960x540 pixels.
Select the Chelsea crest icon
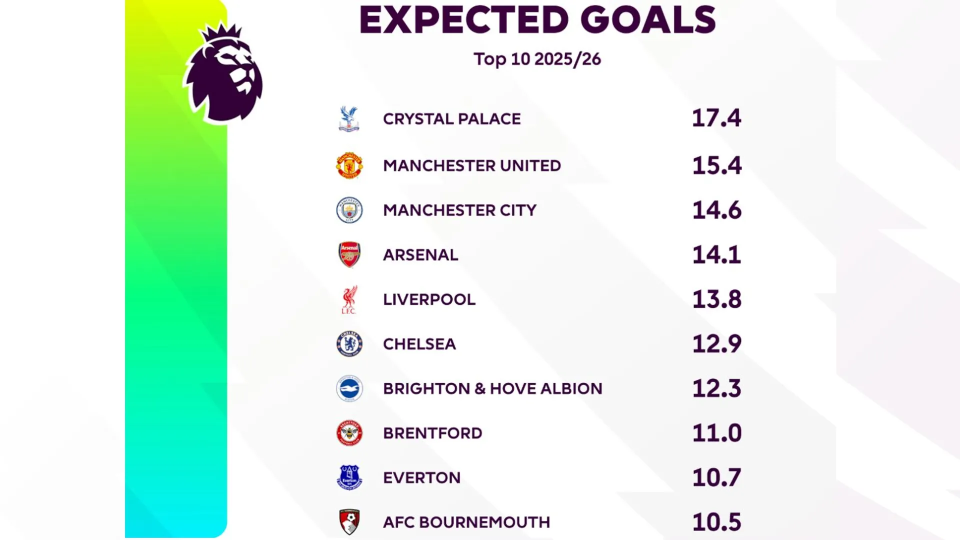point(349,344)
